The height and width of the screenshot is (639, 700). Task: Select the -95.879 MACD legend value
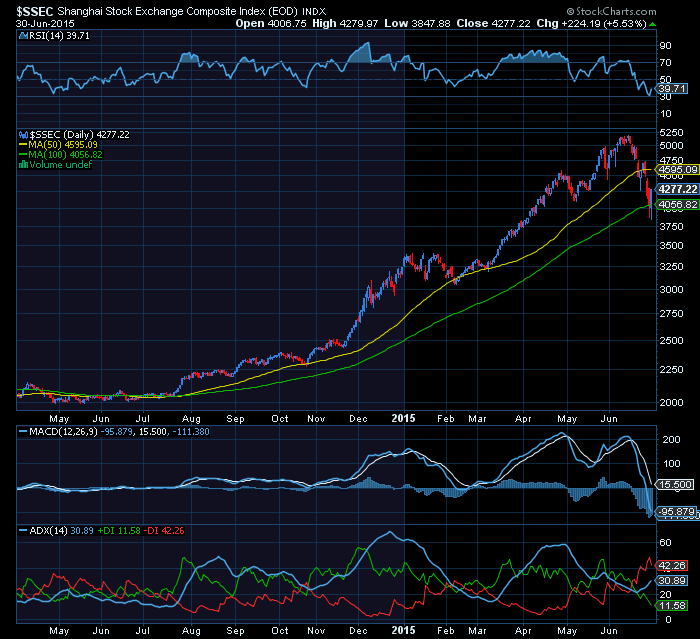[x=116, y=432]
